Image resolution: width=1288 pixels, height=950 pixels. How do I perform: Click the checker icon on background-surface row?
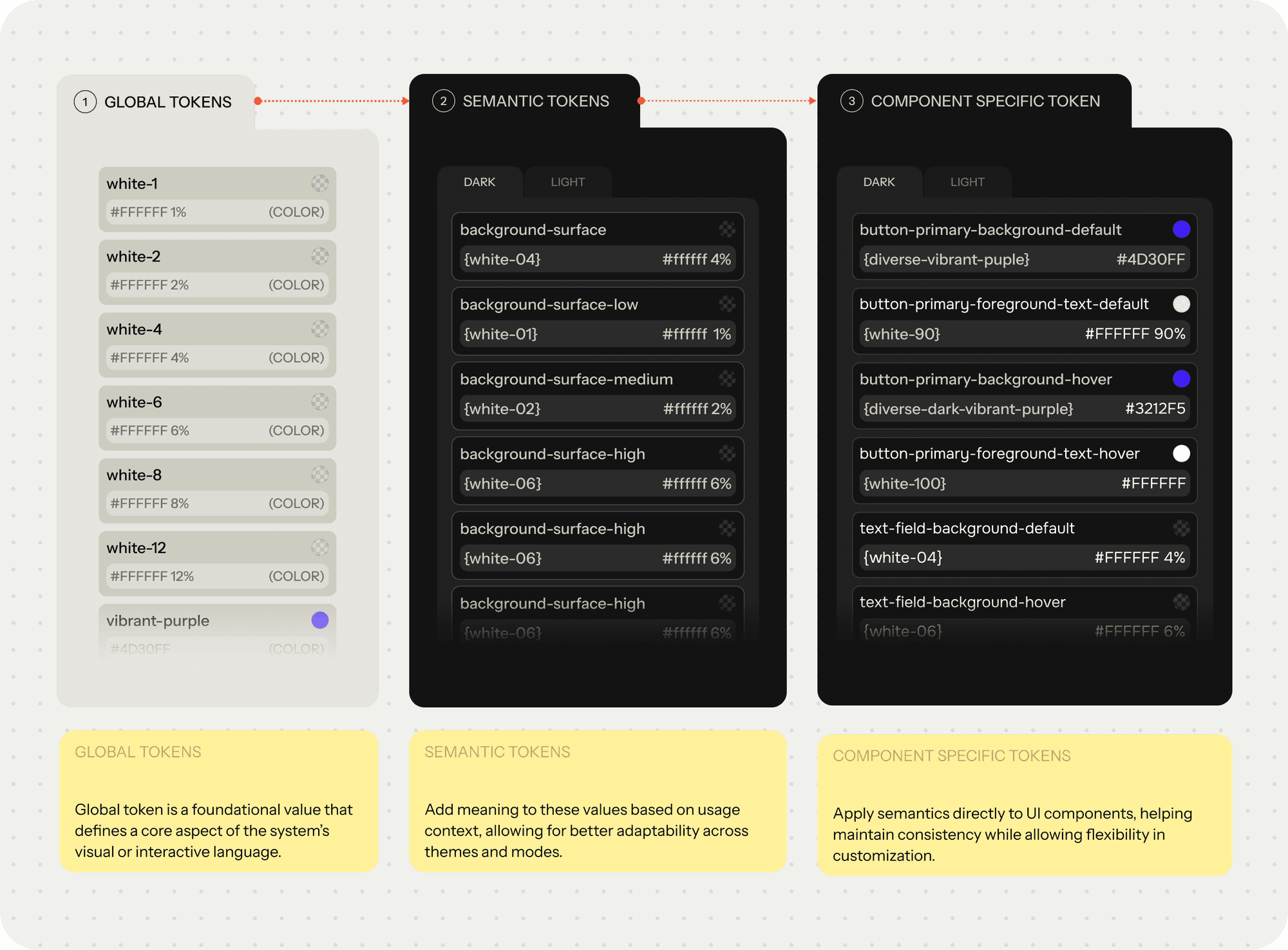pyautogui.click(x=727, y=229)
